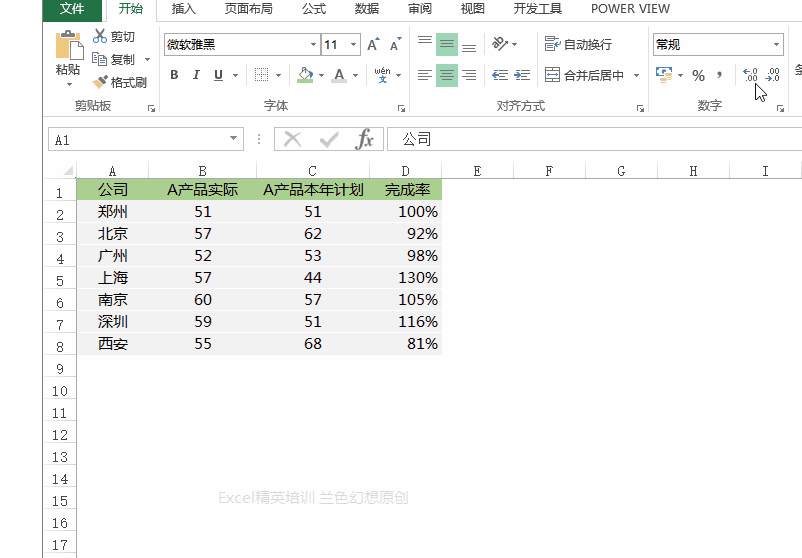
Task: Toggle Bold formatting
Action: pyautogui.click(x=174, y=75)
